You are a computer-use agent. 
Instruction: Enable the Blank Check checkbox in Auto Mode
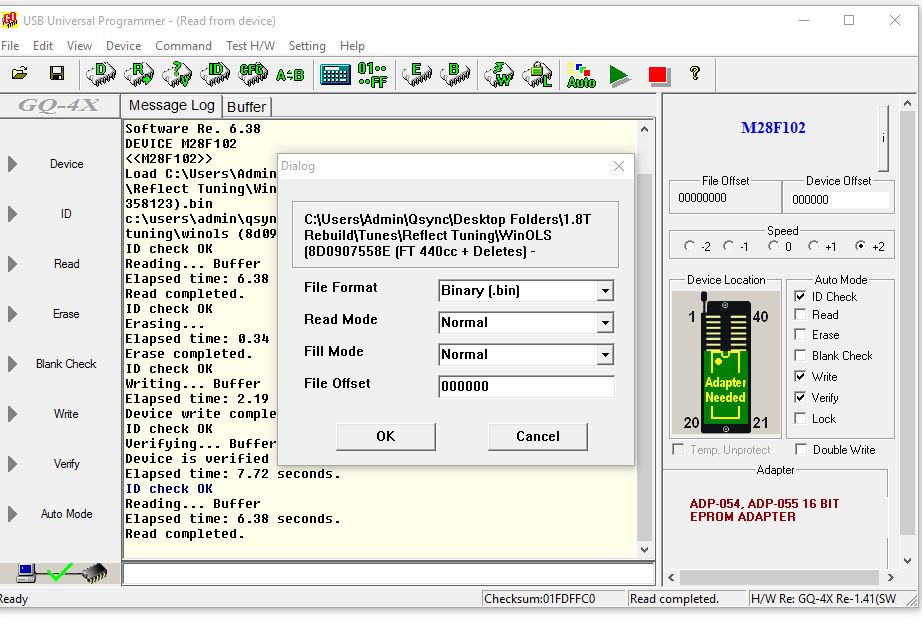pos(800,356)
